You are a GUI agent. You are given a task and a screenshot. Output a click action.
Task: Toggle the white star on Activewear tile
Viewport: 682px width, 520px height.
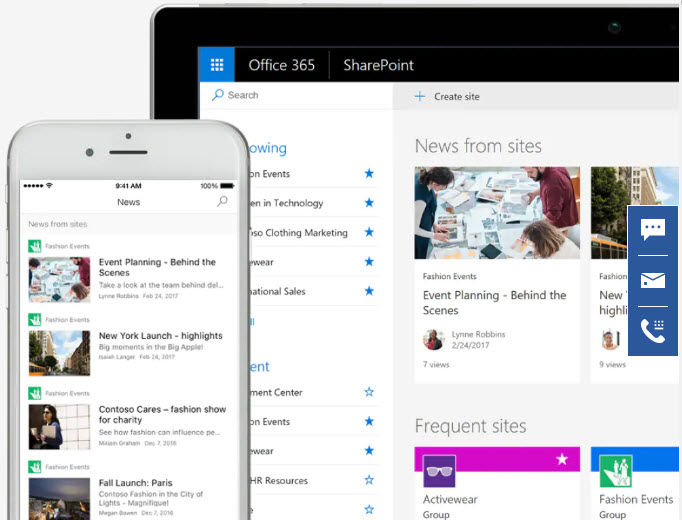coord(562,460)
